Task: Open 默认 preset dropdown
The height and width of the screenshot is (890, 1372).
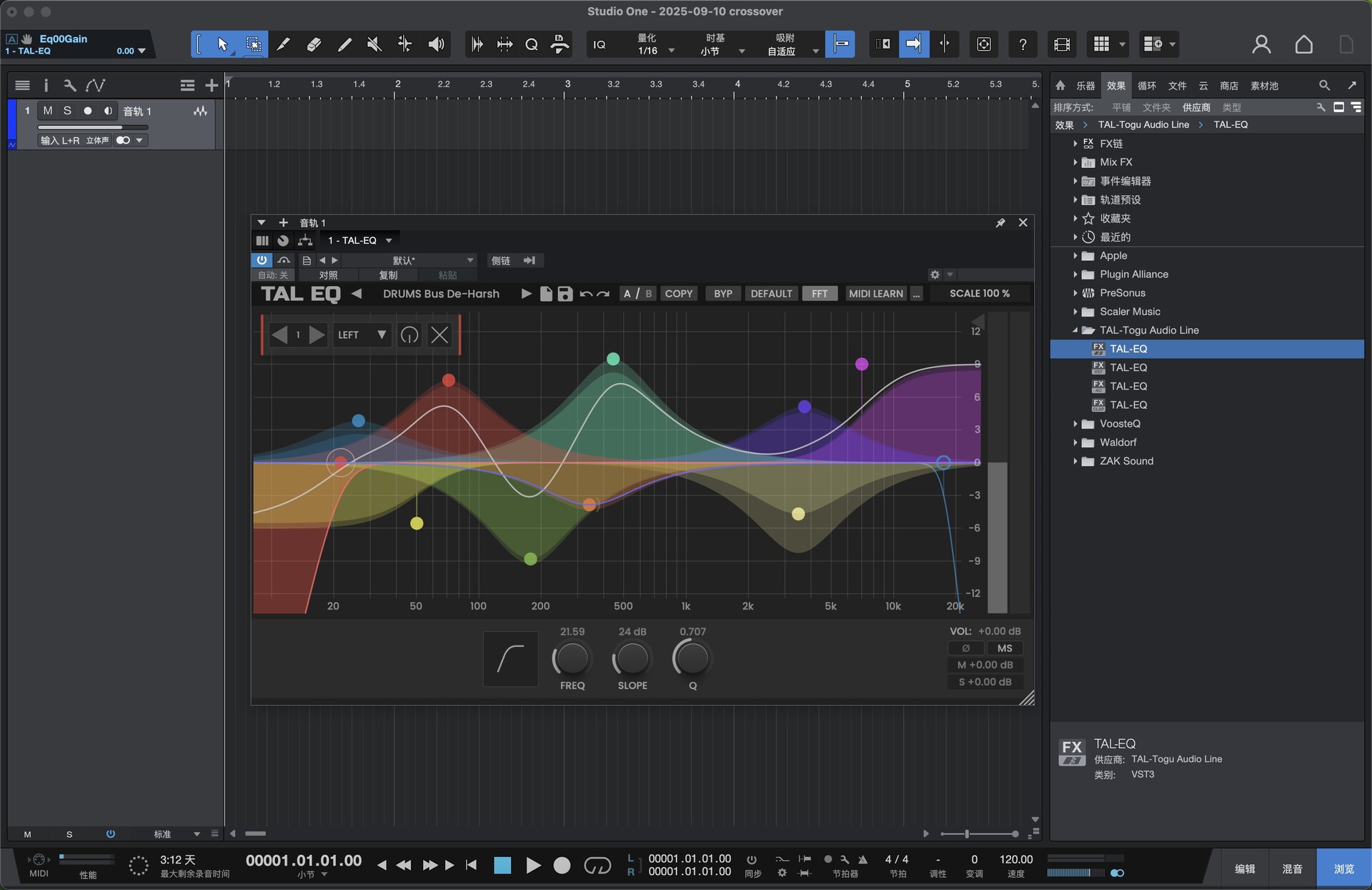Action: (409, 260)
